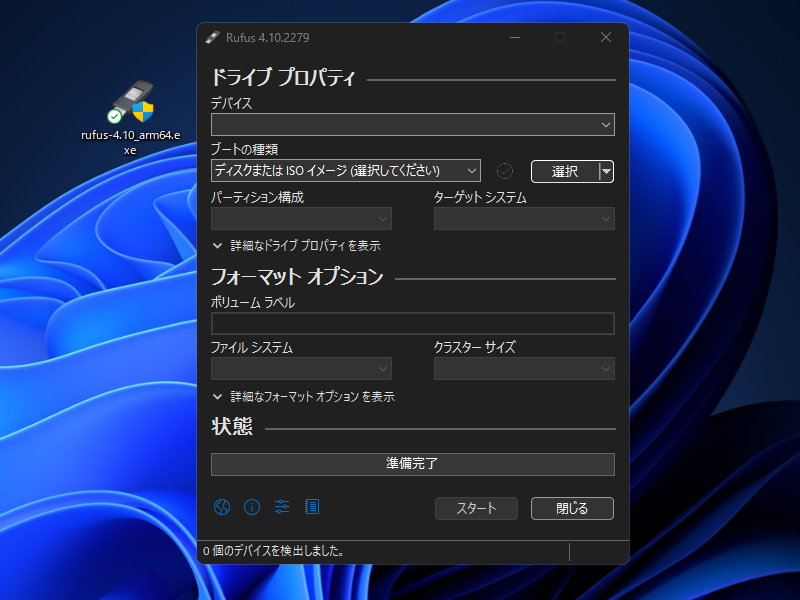
Task: Click the disk checkmark icon beside ブートの種類
Action: [504, 170]
